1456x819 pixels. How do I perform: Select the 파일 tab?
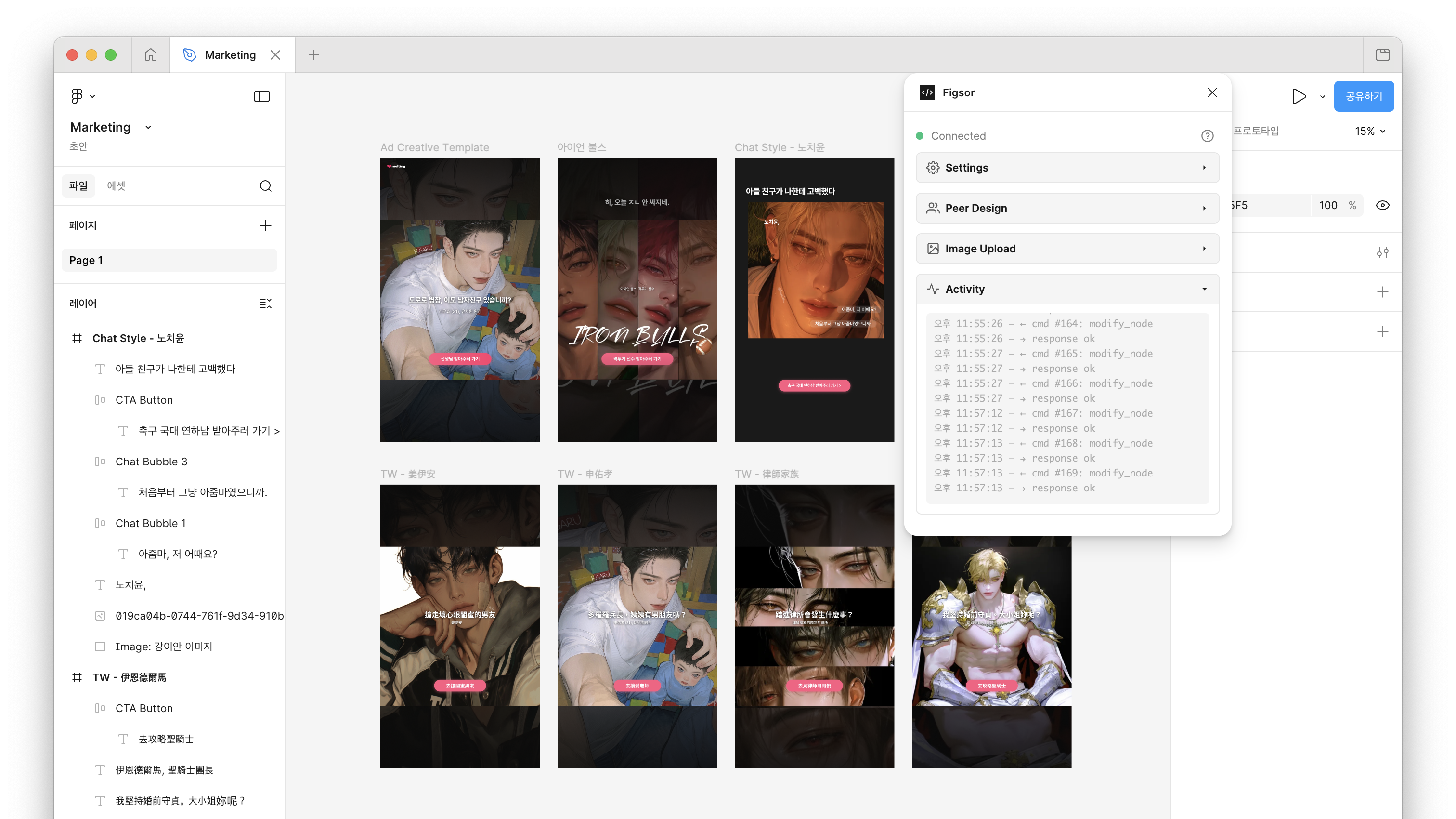coord(78,186)
